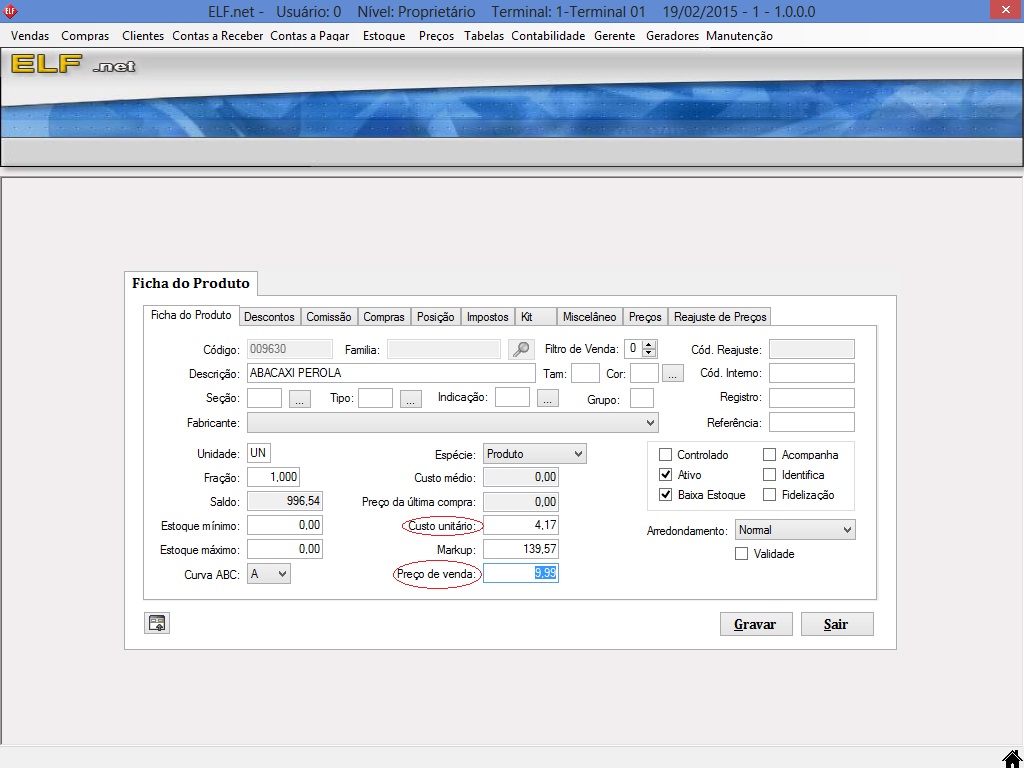Screen dimensions: 1024x768
Task: Enable the Fidelização checkbox
Action: point(769,494)
